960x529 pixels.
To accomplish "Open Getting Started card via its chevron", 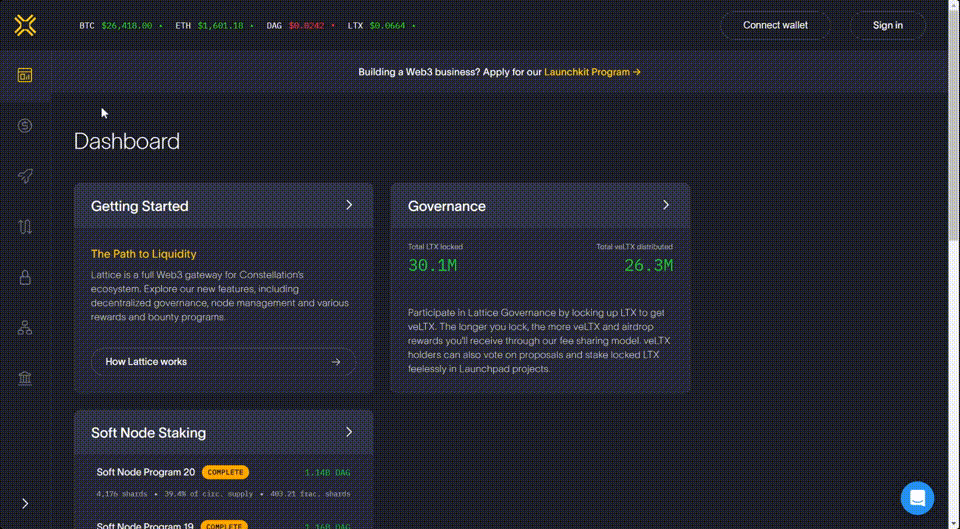I will [x=349, y=205].
